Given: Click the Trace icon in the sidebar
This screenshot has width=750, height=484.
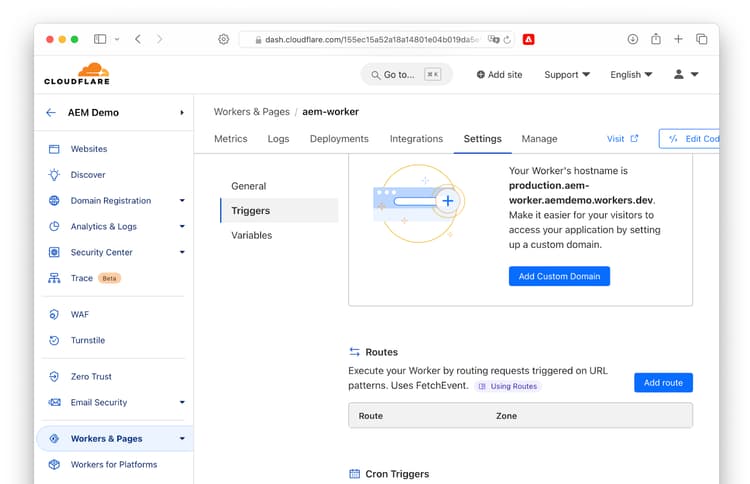Looking at the screenshot, I should tap(54, 279).
